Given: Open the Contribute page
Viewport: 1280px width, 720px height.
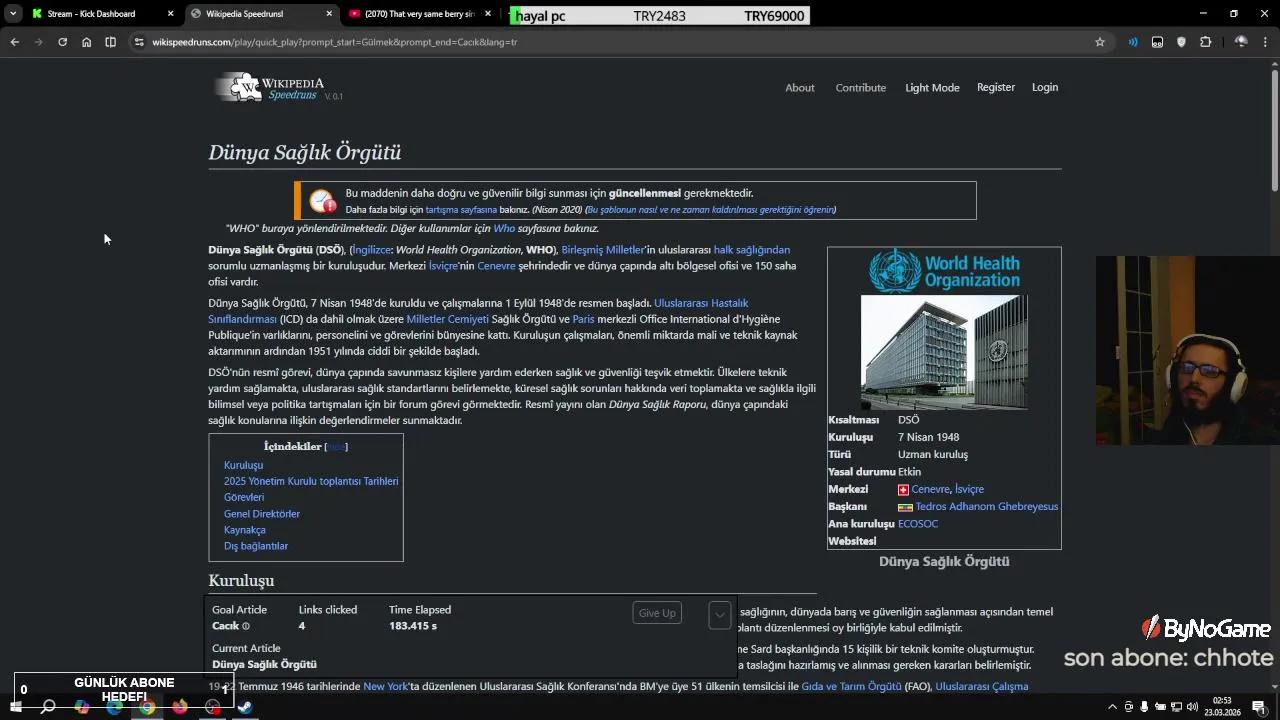Looking at the screenshot, I should [861, 88].
